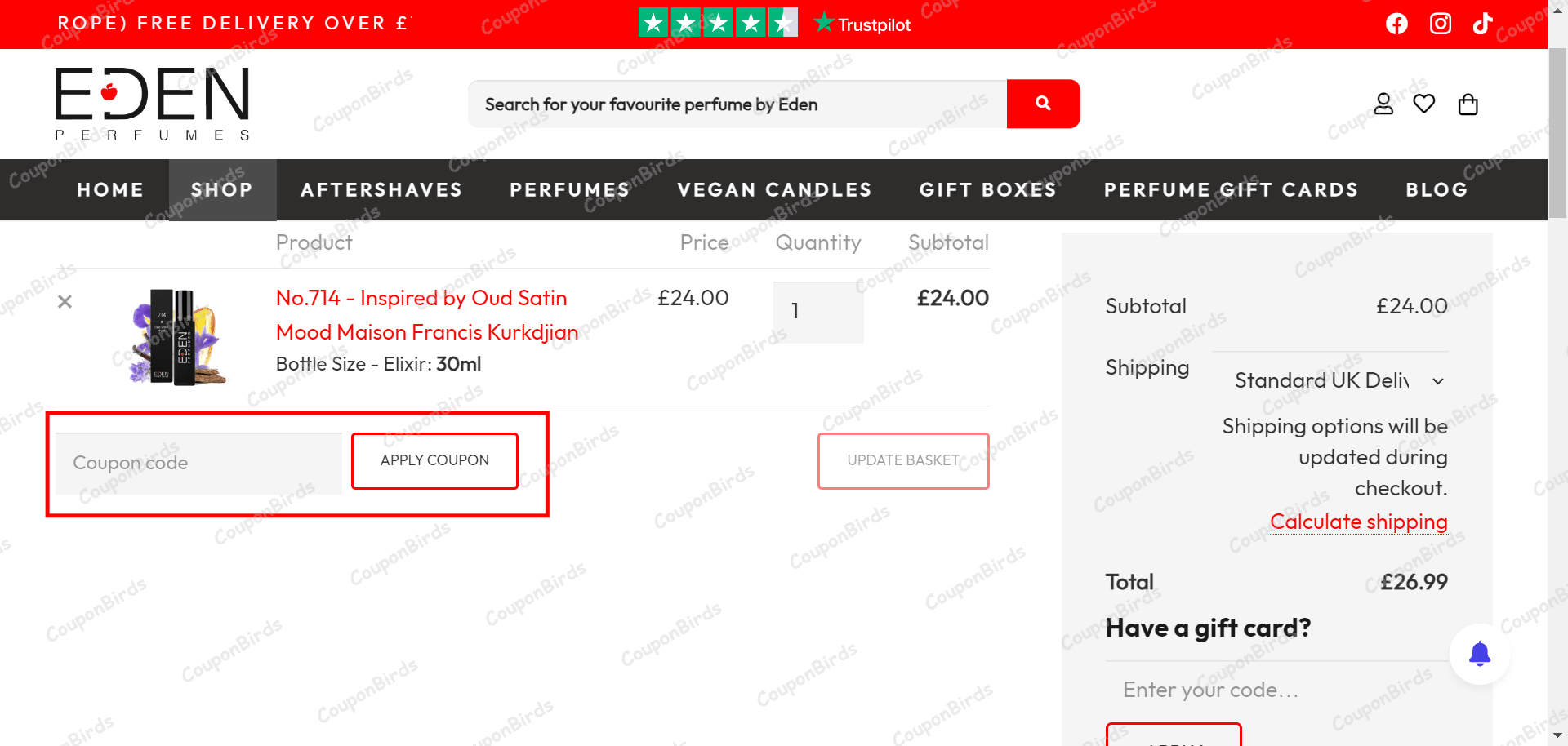Open the Calculate shipping link
1568x746 pixels.
tap(1358, 522)
